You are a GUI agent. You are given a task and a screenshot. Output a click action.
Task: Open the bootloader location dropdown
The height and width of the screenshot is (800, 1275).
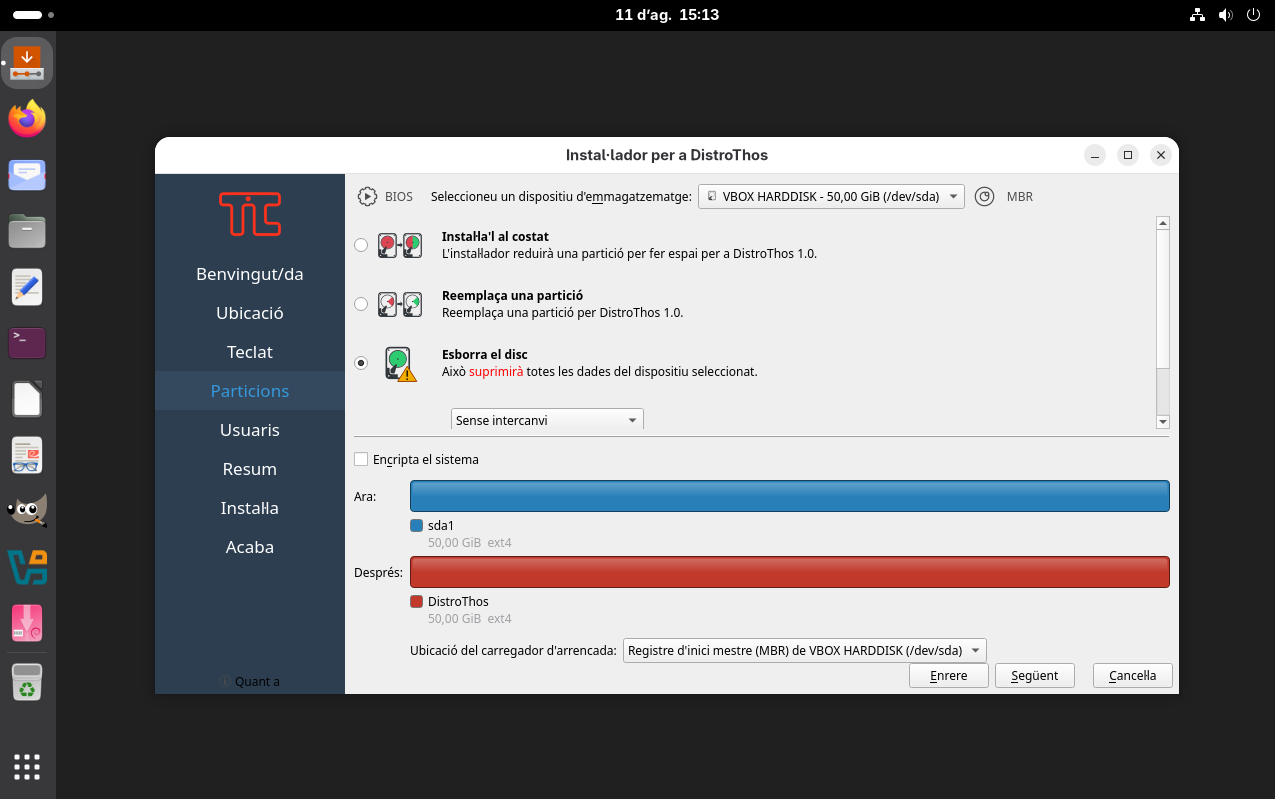click(805, 650)
